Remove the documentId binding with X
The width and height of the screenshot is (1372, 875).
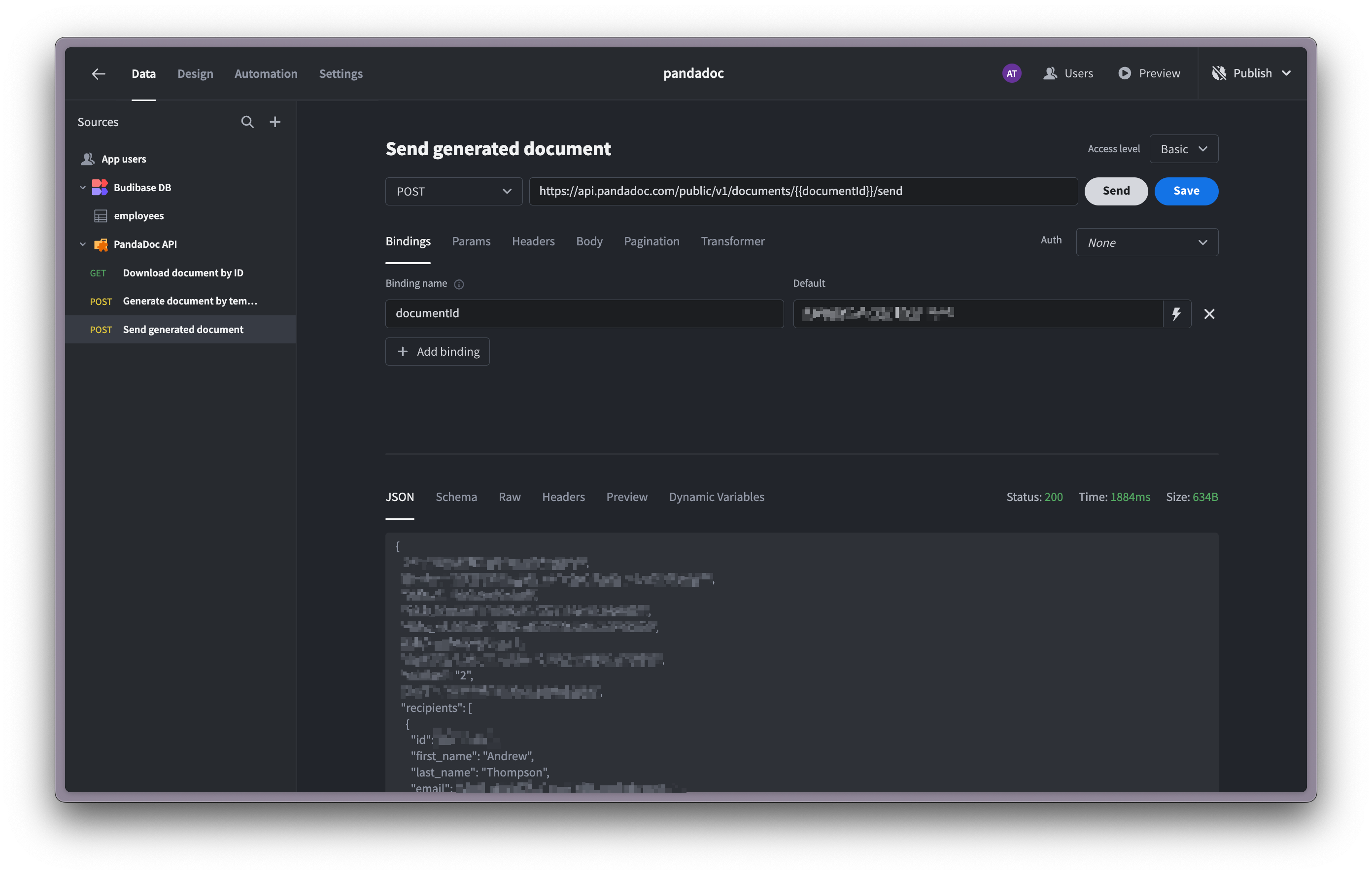tap(1209, 314)
